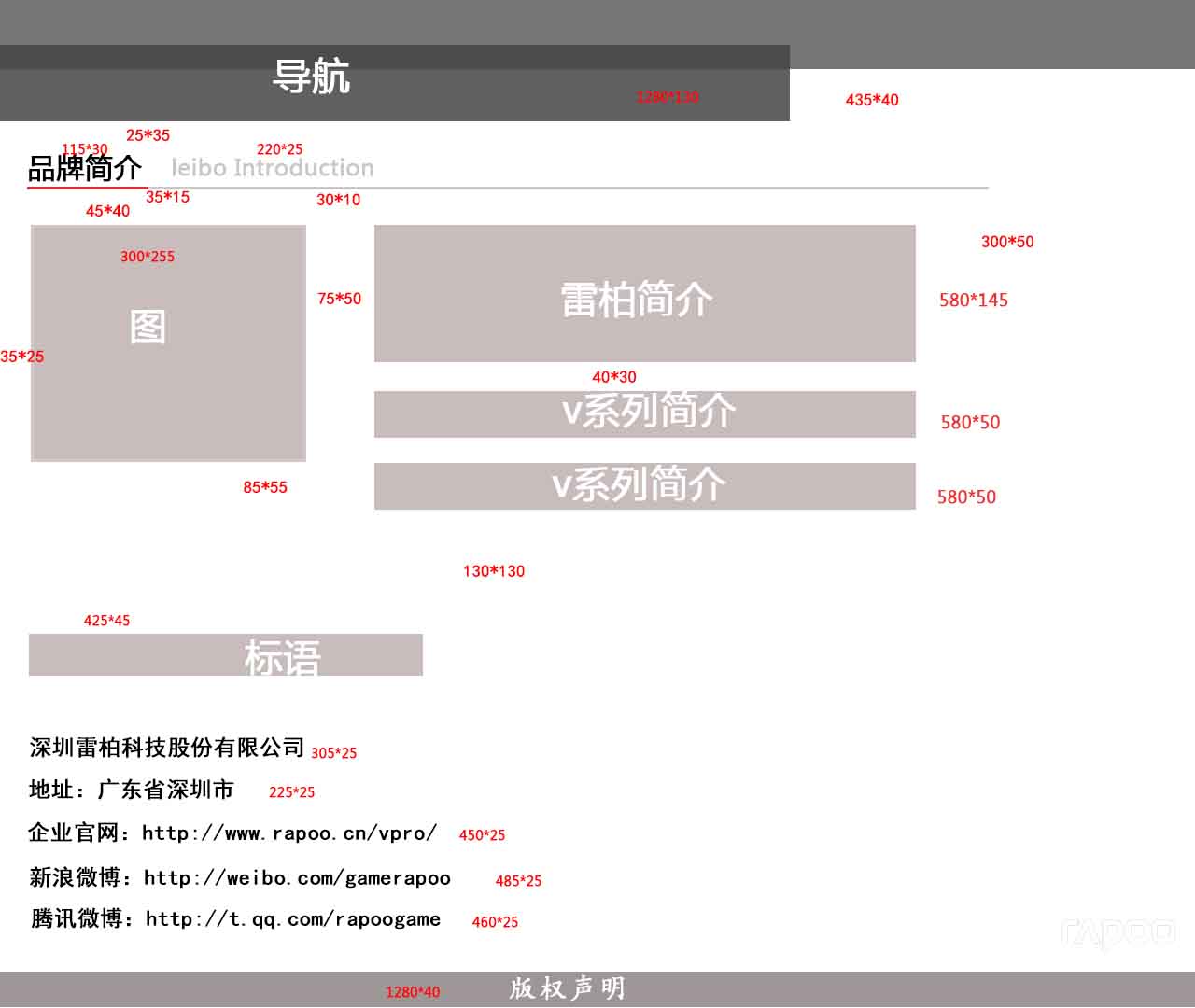
Task: Click the 425*45 label above 标语
Action: tap(107, 621)
